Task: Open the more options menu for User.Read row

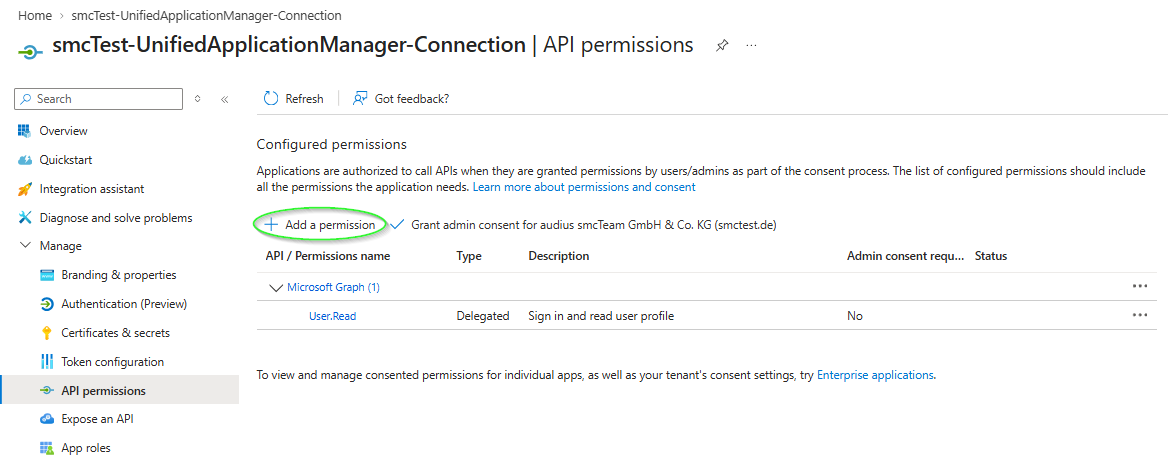Action: coord(1140,315)
